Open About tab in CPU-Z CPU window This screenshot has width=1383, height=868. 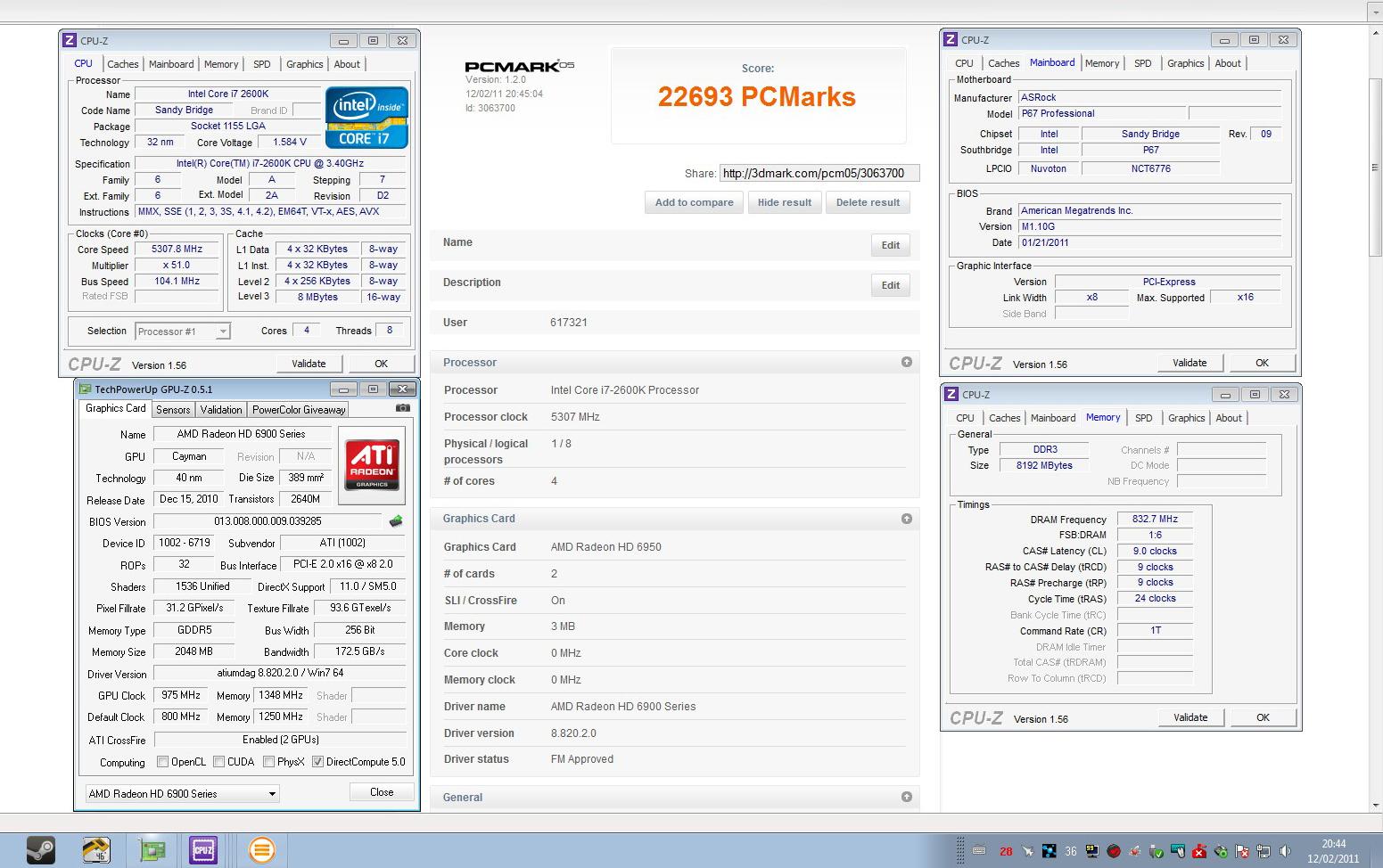[x=347, y=64]
